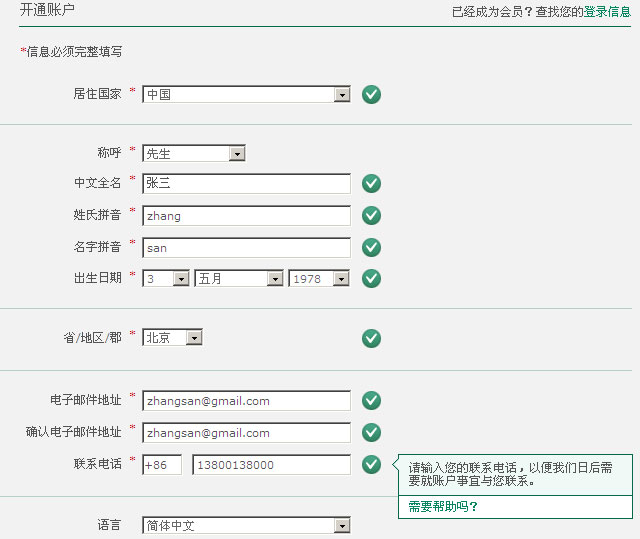The image size is (640, 539).
Task: Open the 需要帮助吗? help link
Action: pyautogui.click(x=443, y=507)
